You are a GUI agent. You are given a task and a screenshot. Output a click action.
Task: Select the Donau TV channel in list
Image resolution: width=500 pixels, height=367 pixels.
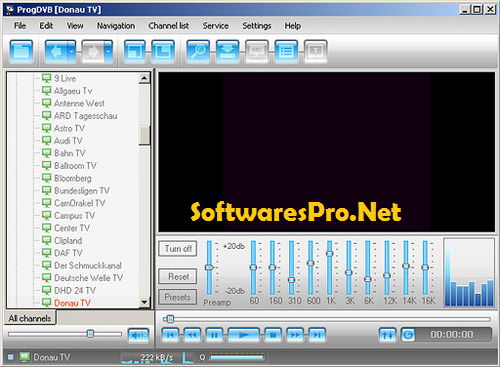(x=72, y=303)
